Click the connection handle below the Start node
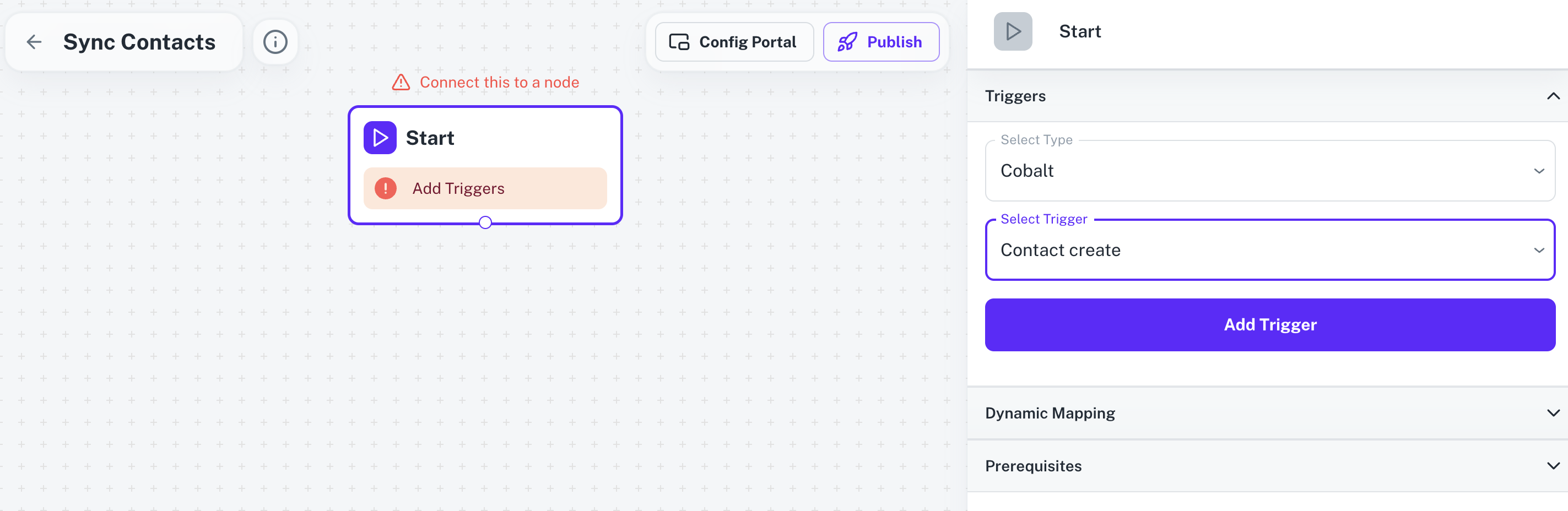The image size is (1568, 511). pos(484,222)
